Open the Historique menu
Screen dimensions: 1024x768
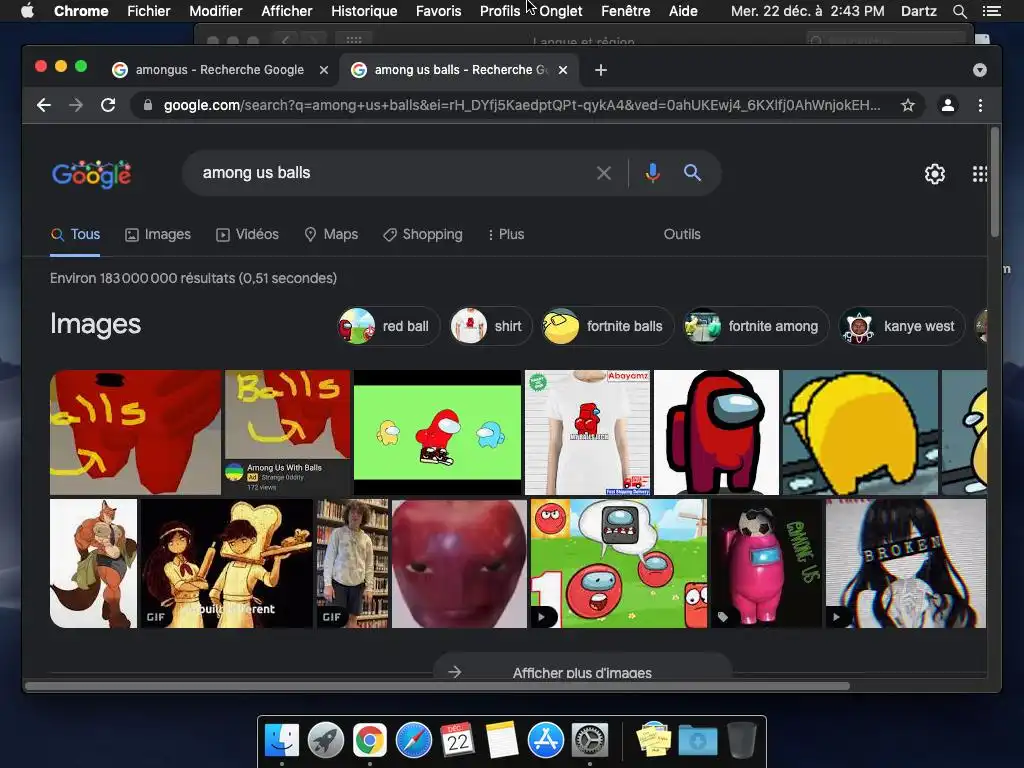click(364, 11)
